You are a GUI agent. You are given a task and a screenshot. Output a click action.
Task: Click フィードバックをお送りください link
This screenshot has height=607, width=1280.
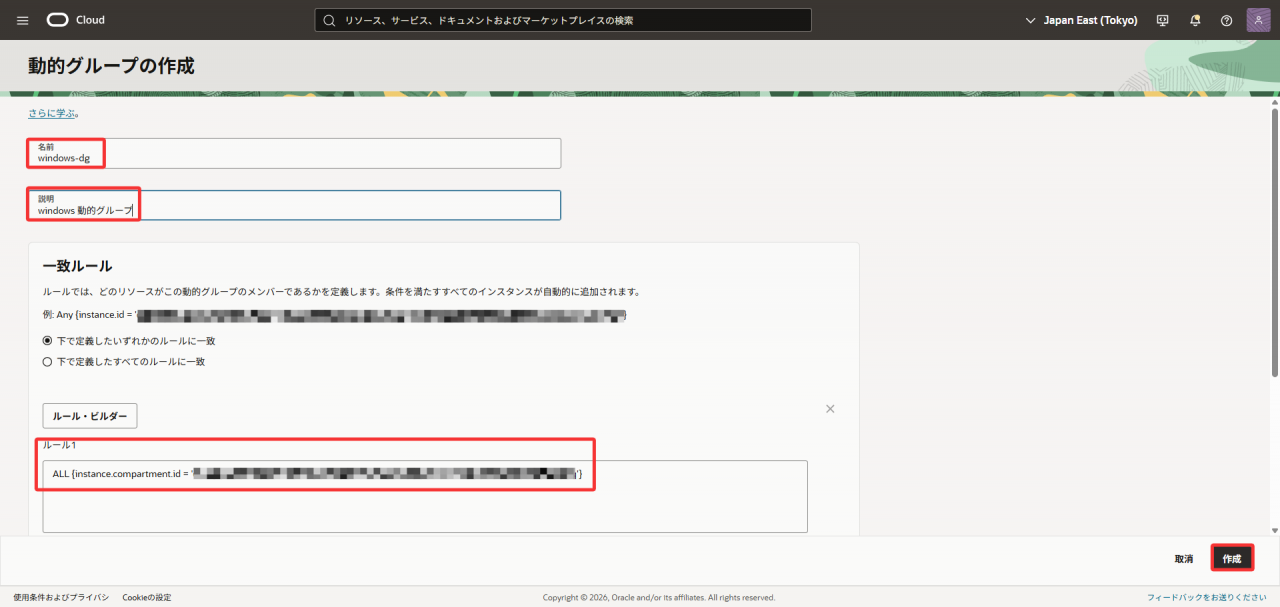coord(1207,597)
